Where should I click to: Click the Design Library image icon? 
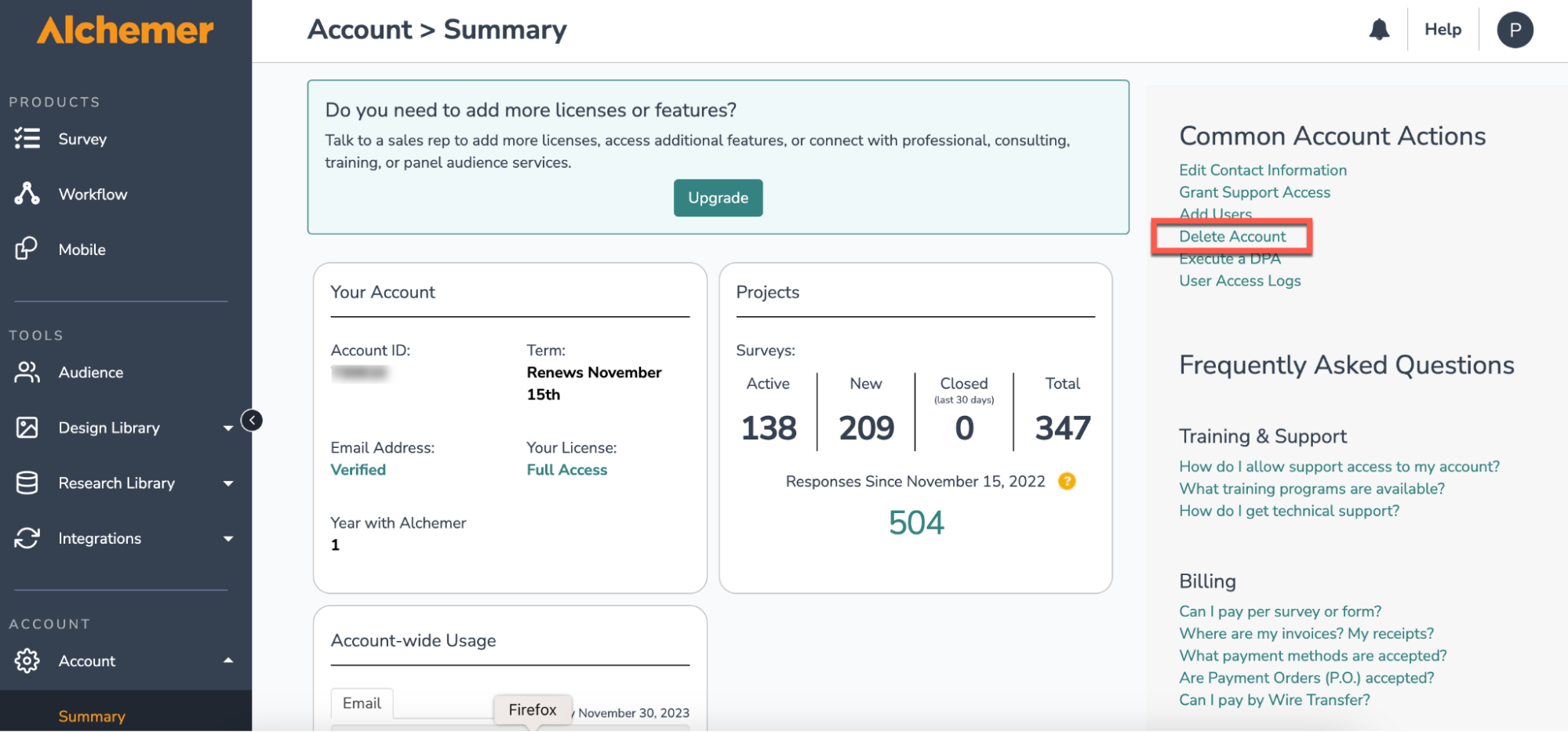coord(27,428)
